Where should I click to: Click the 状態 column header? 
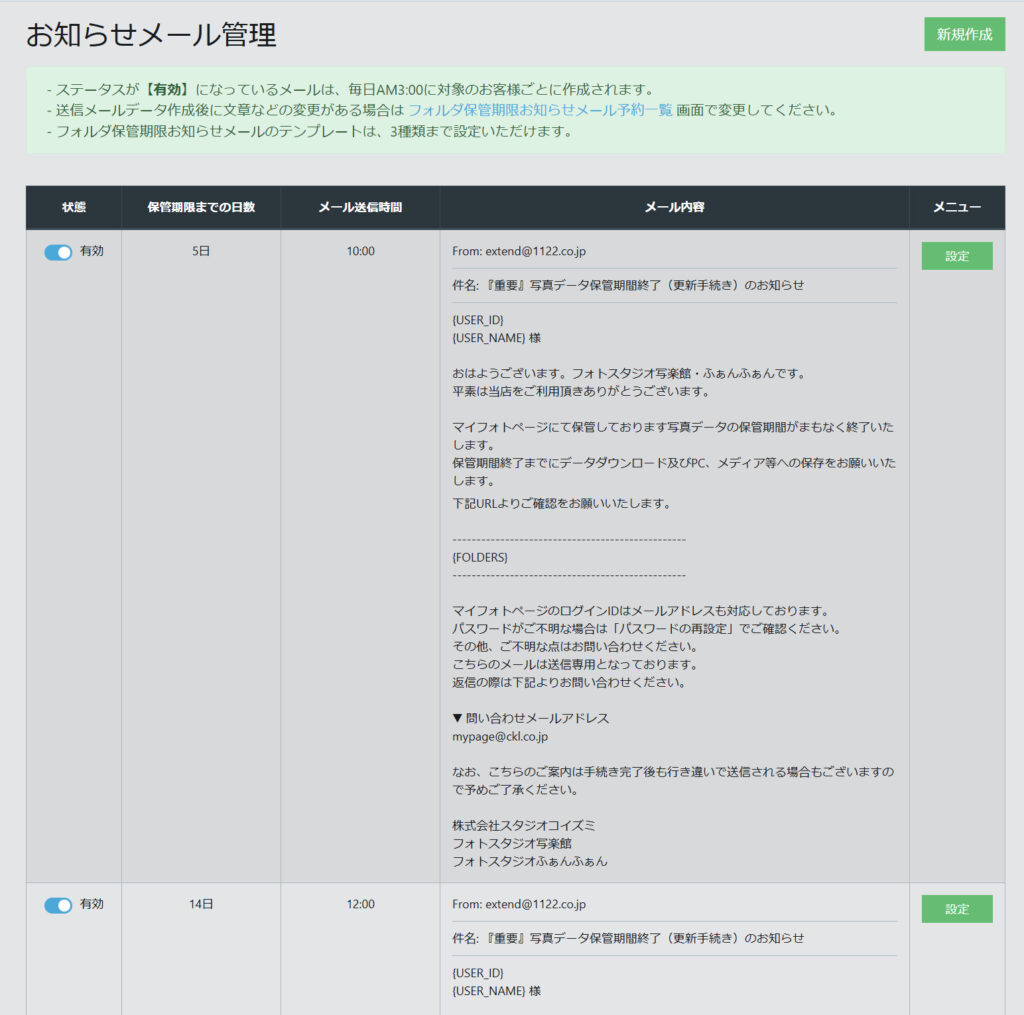coord(73,208)
